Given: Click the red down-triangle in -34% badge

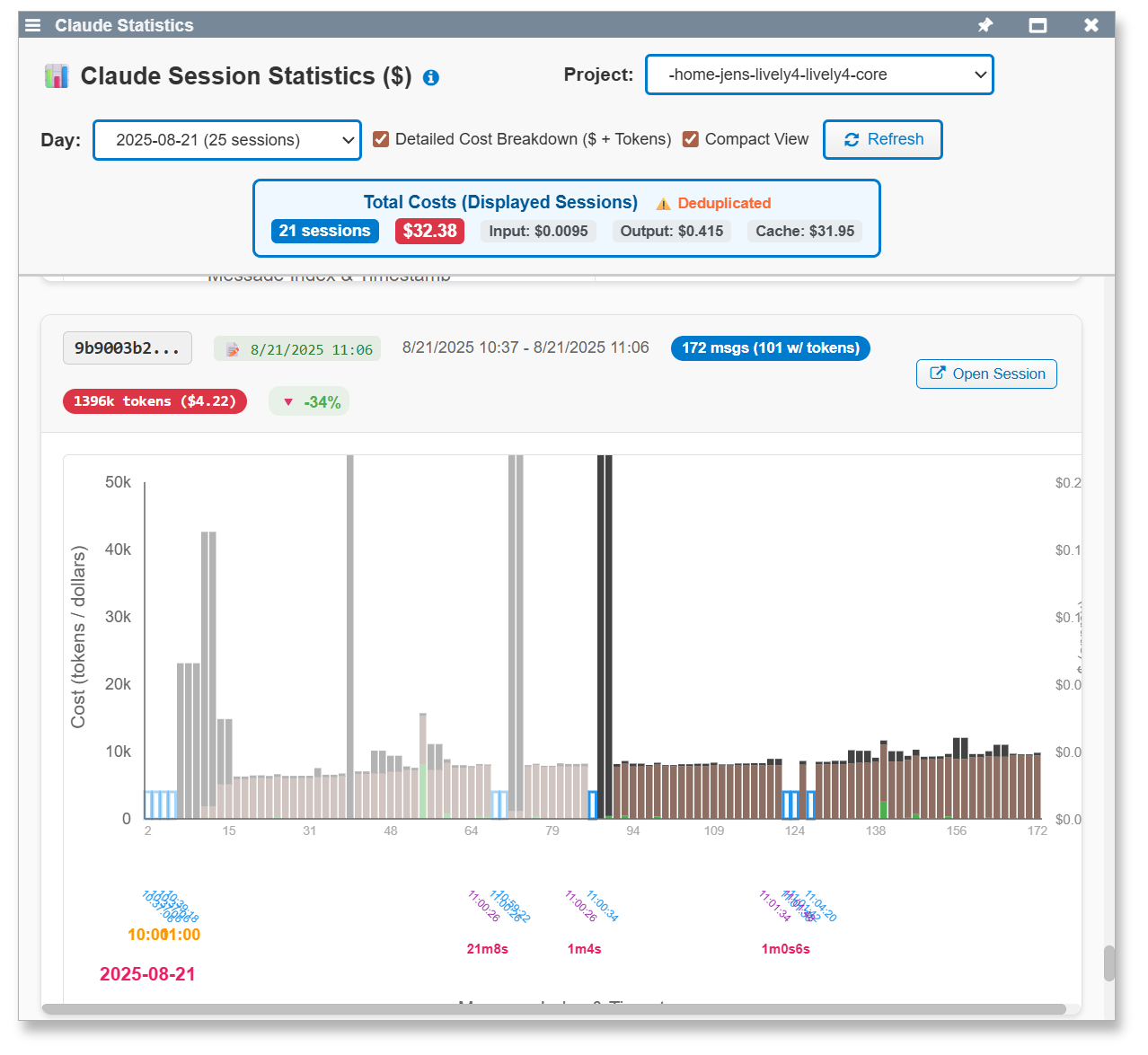Looking at the screenshot, I should click(x=288, y=402).
